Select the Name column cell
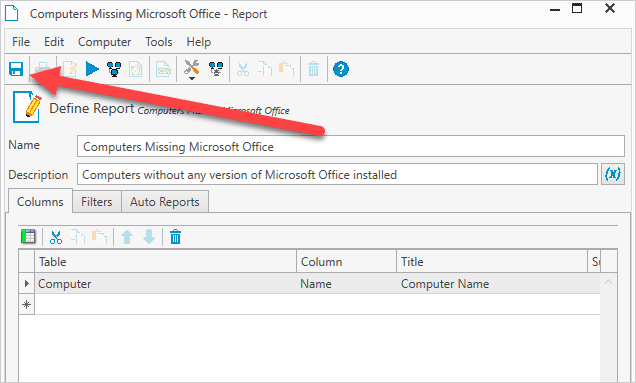636x383 pixels. (x=347, y=284)
